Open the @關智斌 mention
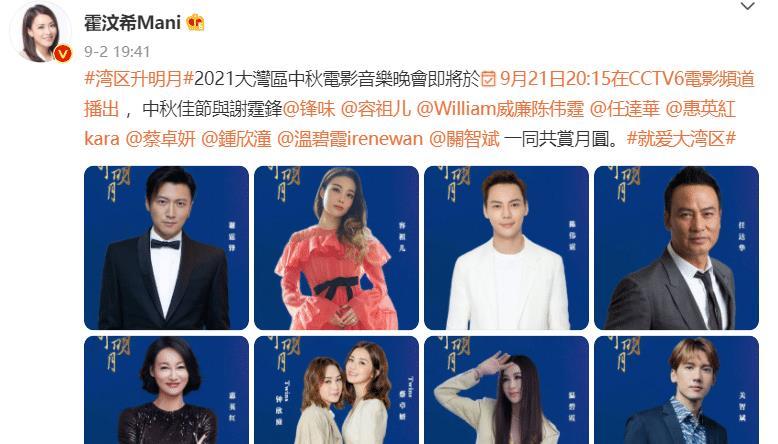 coord(464,138)
